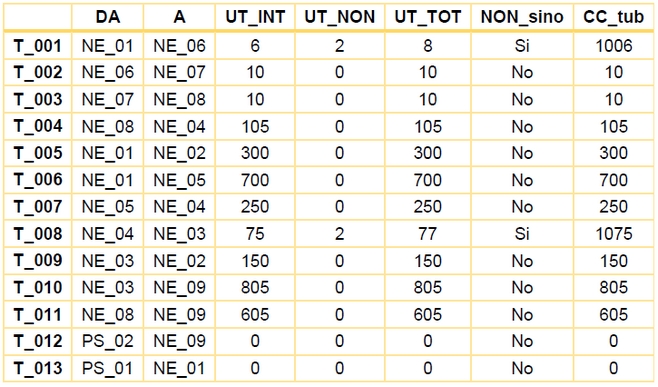Select the Si cell in row T_001
This screenshot has height=387, width=658.
tap(522, 46)
